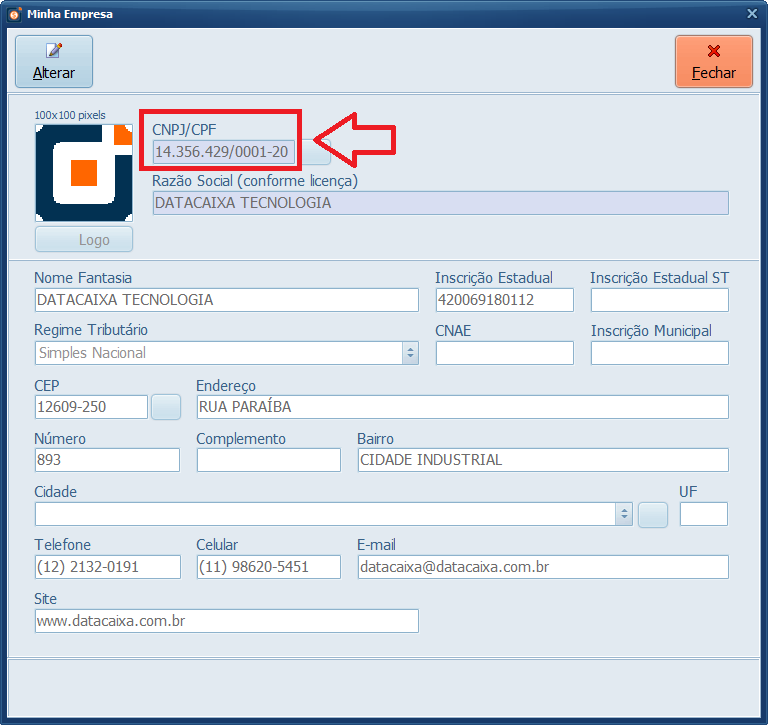768x725 pixels.
Task: Click the Razão Social field
Action: pyautogui.click(x=440, y=203)
